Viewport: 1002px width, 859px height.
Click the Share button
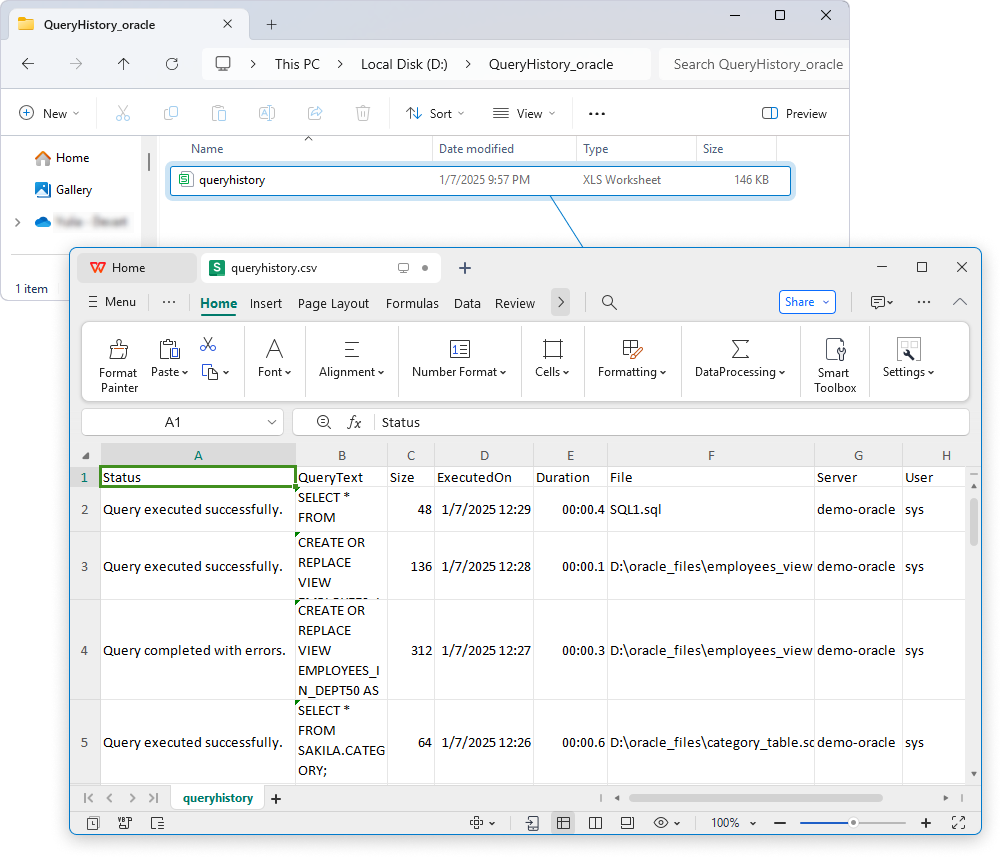[x=807, y=302]
